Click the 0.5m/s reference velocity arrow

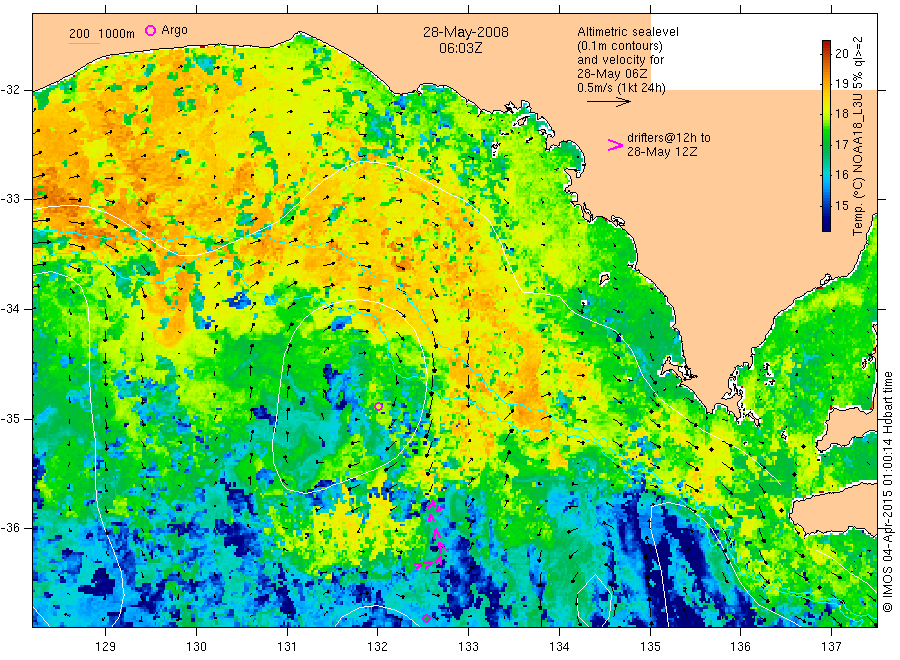point(608,102)
